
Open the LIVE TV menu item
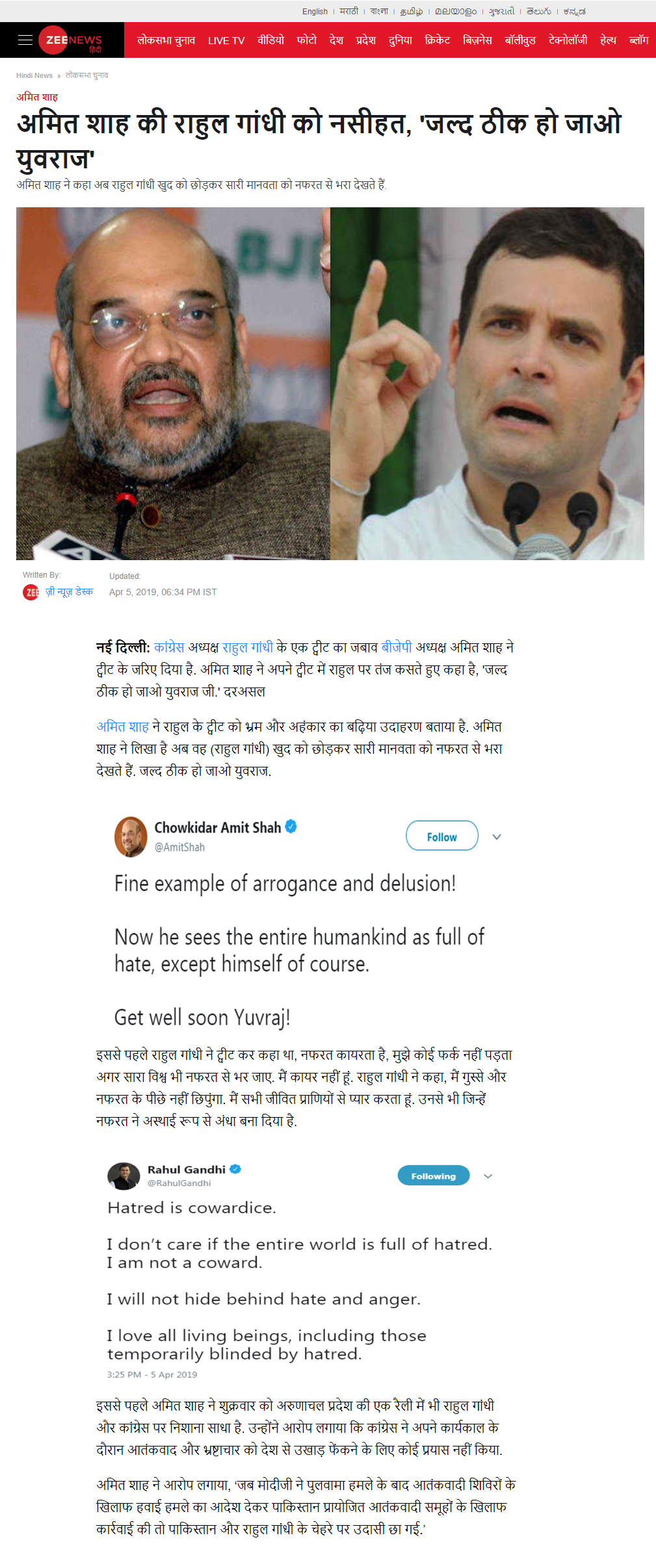pyautogui.click(x=226, y=40)
